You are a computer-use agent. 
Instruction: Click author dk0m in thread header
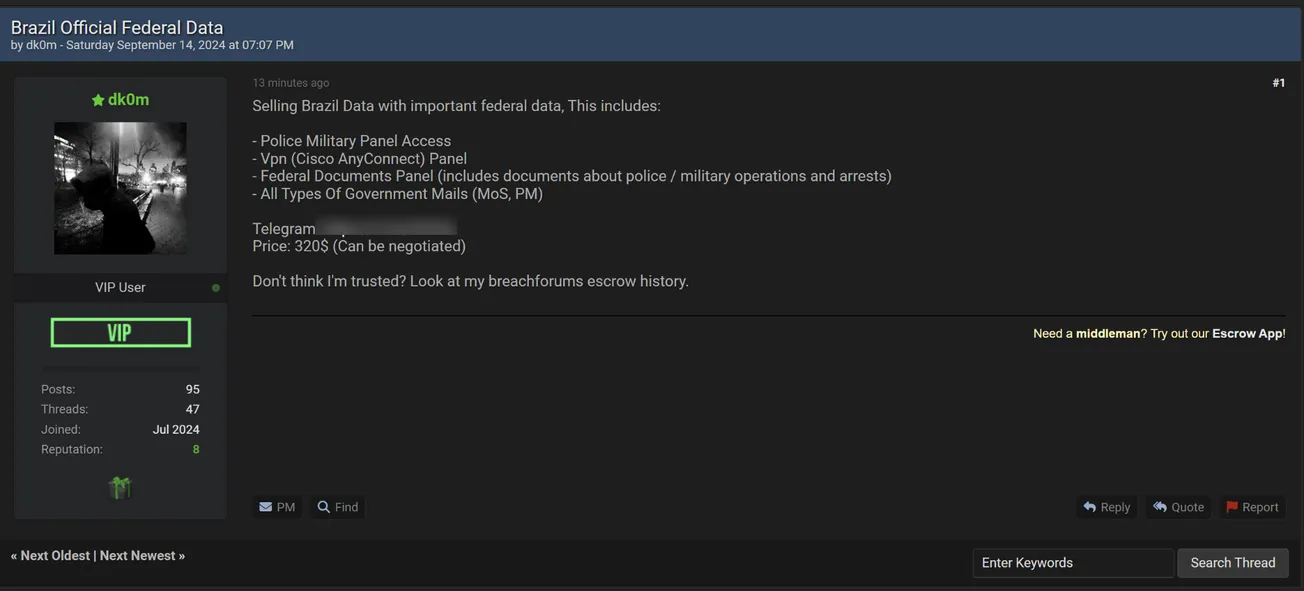(40, 45)
